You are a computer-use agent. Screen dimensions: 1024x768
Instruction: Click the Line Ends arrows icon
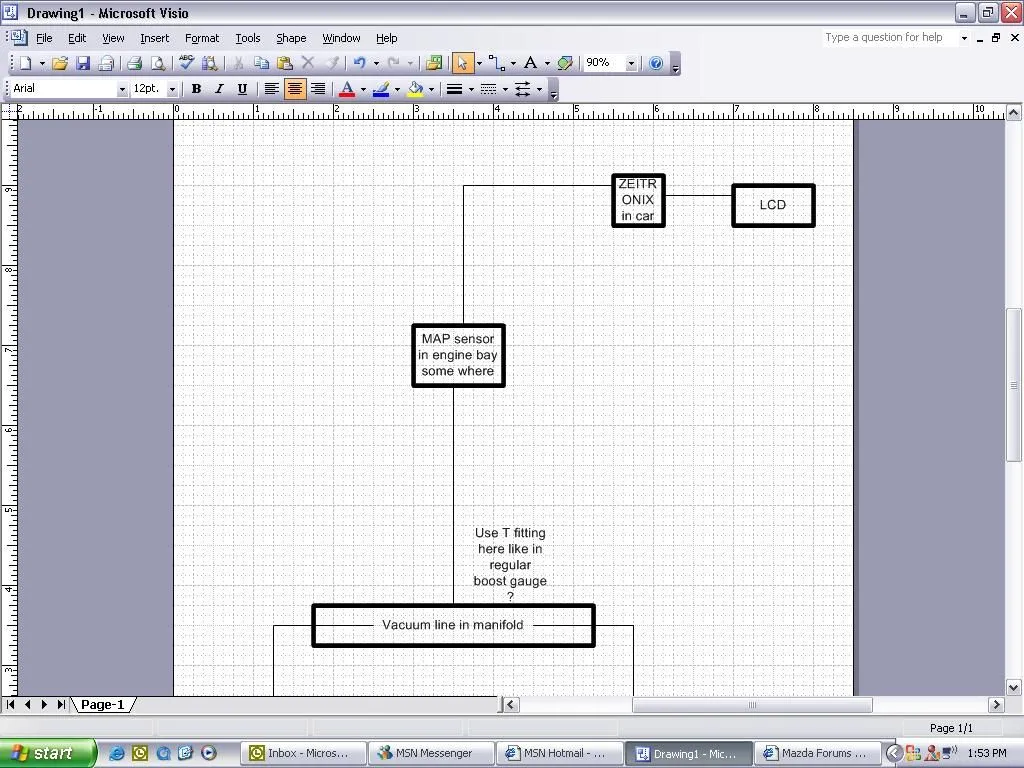point(522,89)
